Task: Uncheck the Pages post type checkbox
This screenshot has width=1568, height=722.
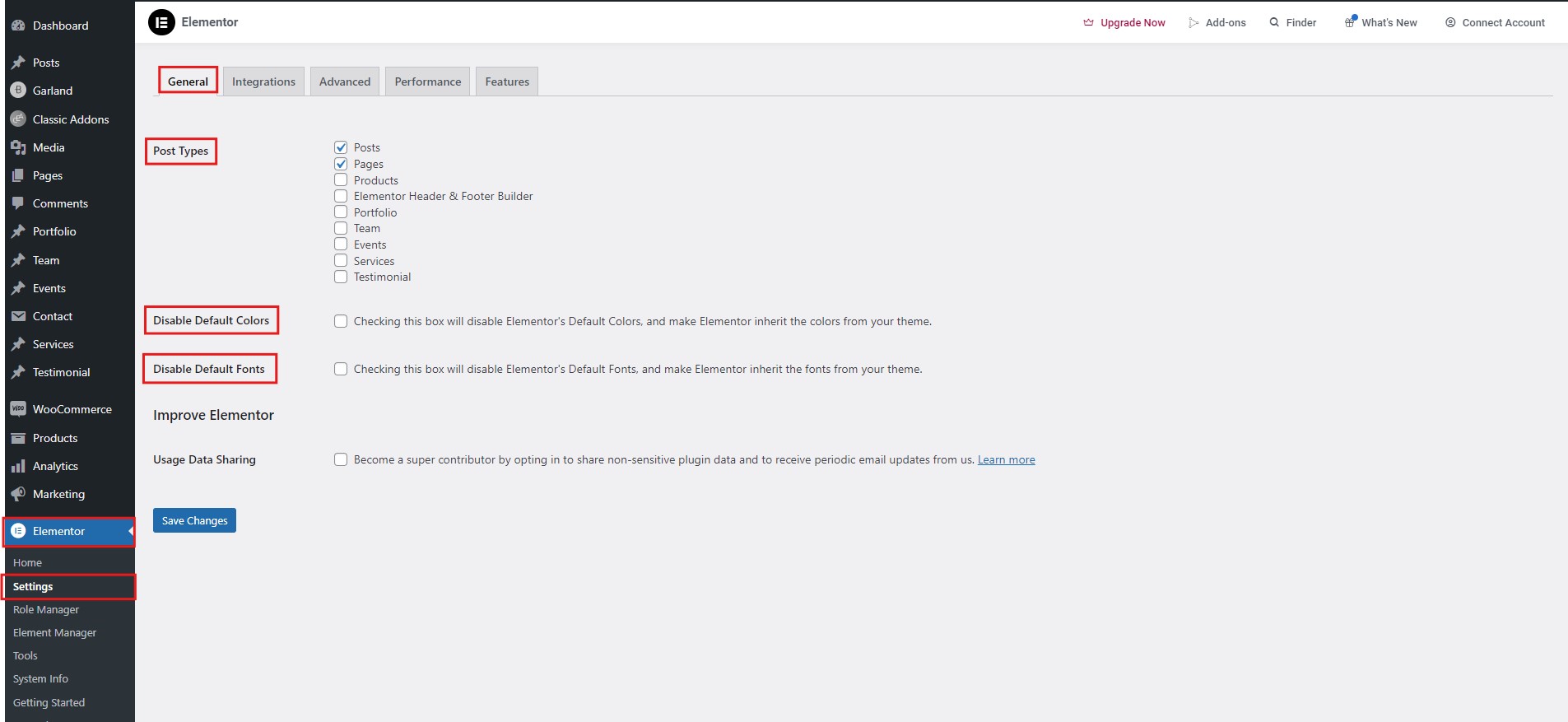Action: (x=341, y=164)
